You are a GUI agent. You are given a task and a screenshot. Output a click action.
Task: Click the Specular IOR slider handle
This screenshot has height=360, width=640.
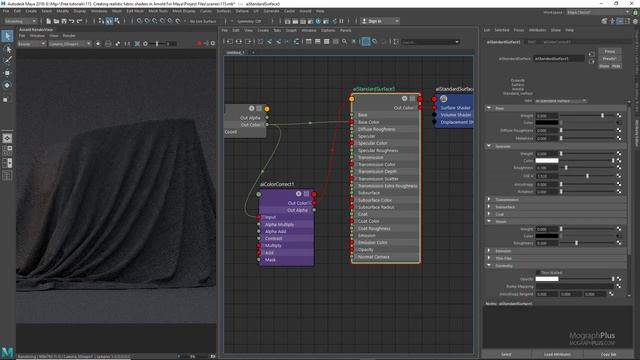coord(587,176)
